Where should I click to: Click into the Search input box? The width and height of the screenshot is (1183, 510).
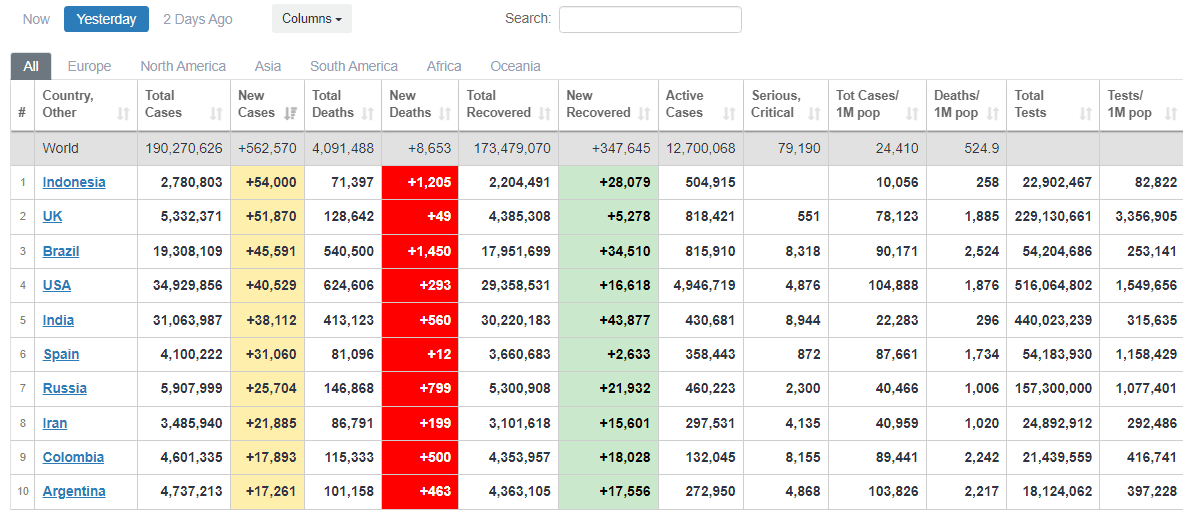click(650, 19)
